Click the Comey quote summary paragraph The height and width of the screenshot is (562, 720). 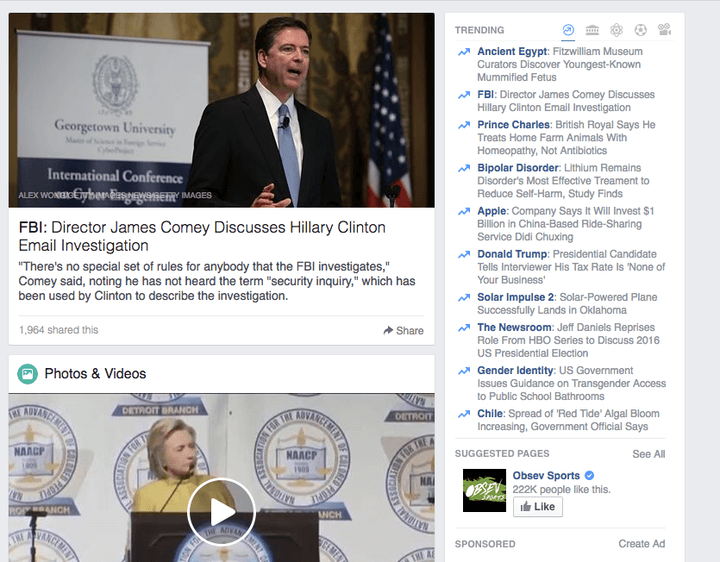click(217, 281)
